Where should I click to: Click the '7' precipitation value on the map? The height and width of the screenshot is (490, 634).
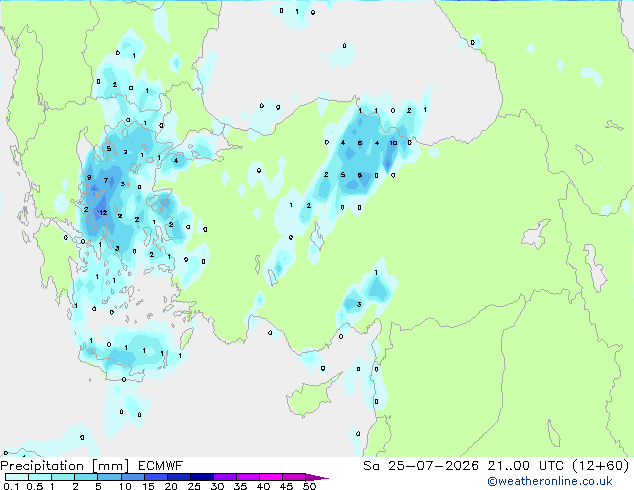[106, 180]
